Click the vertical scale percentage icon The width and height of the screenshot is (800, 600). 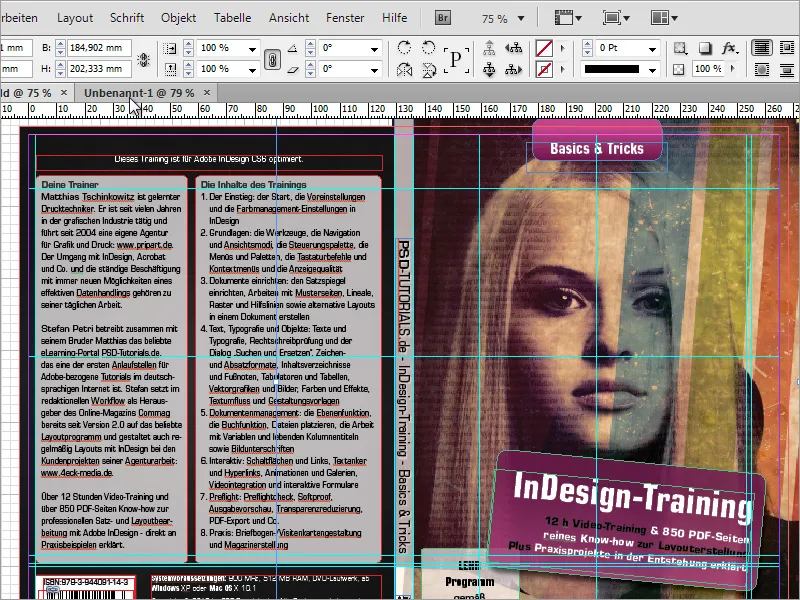point(169,69)
